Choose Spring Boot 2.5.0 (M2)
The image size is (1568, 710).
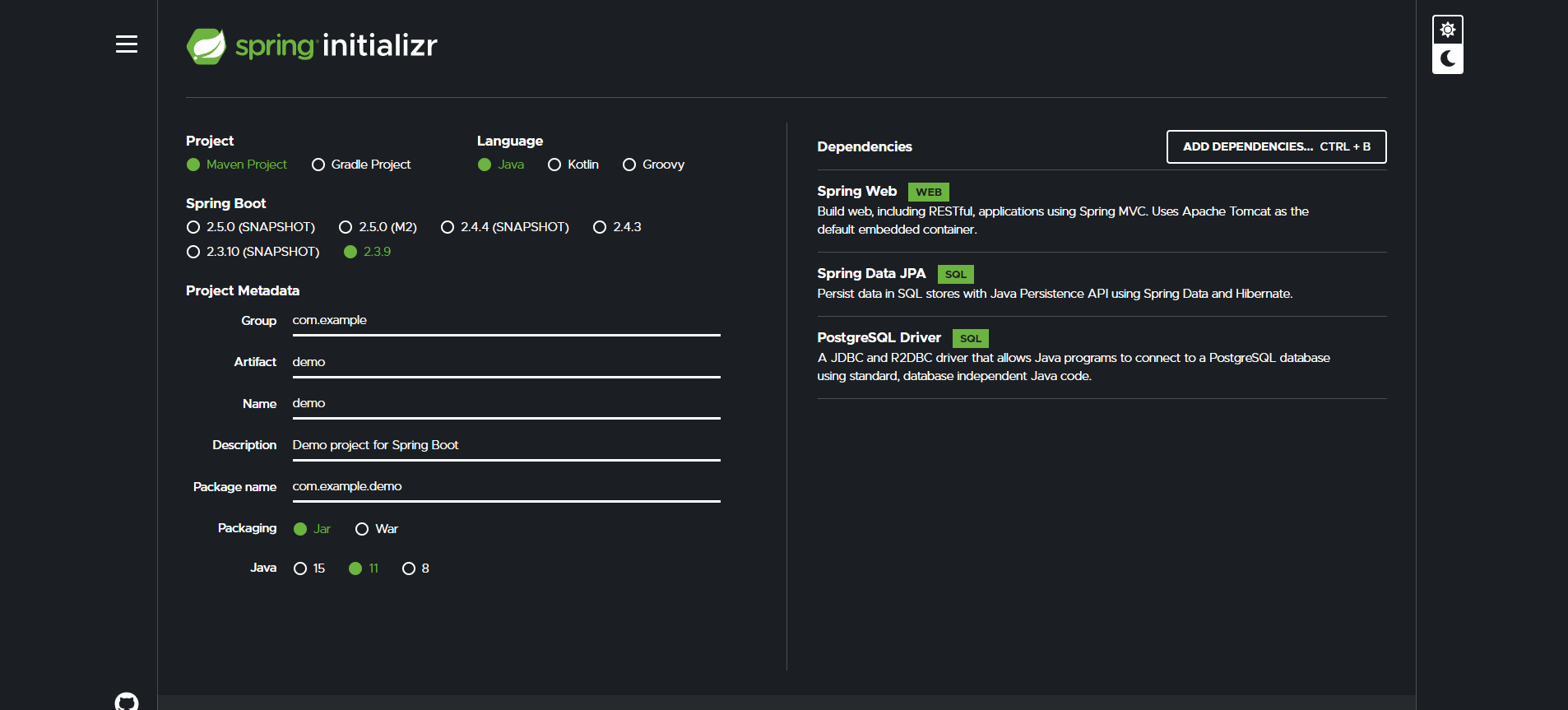click(x=378, y=227)
